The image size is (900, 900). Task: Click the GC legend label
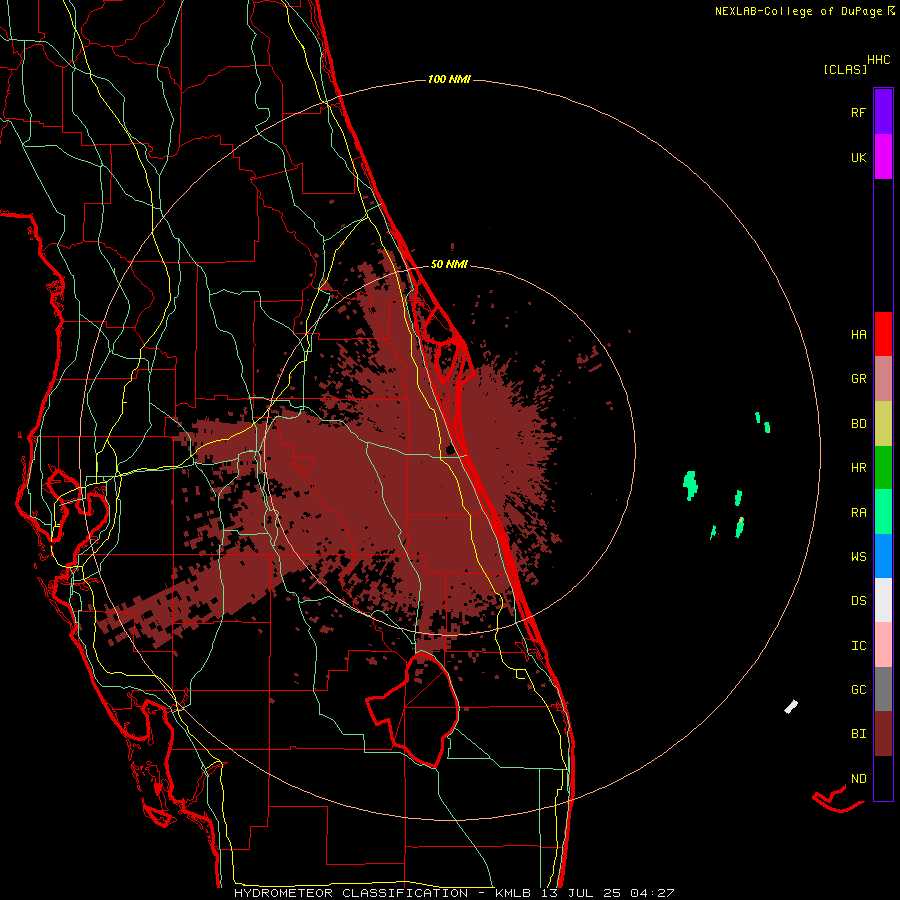tap(858, 689)
